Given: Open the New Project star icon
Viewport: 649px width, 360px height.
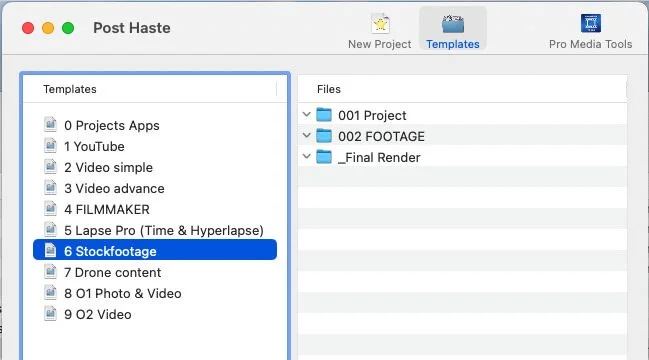Looking at the screenshot, I should (x=380, y=23).
